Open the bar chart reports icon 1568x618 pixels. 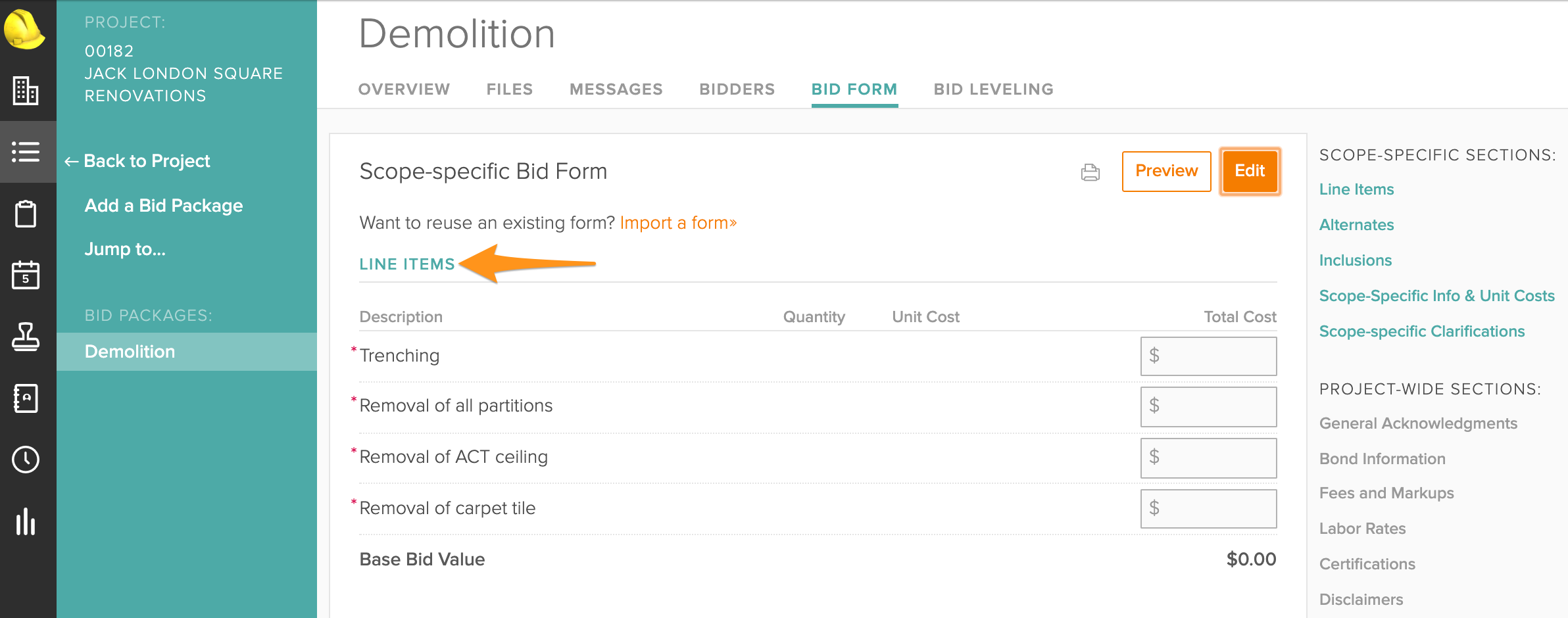tap(26, 521)
